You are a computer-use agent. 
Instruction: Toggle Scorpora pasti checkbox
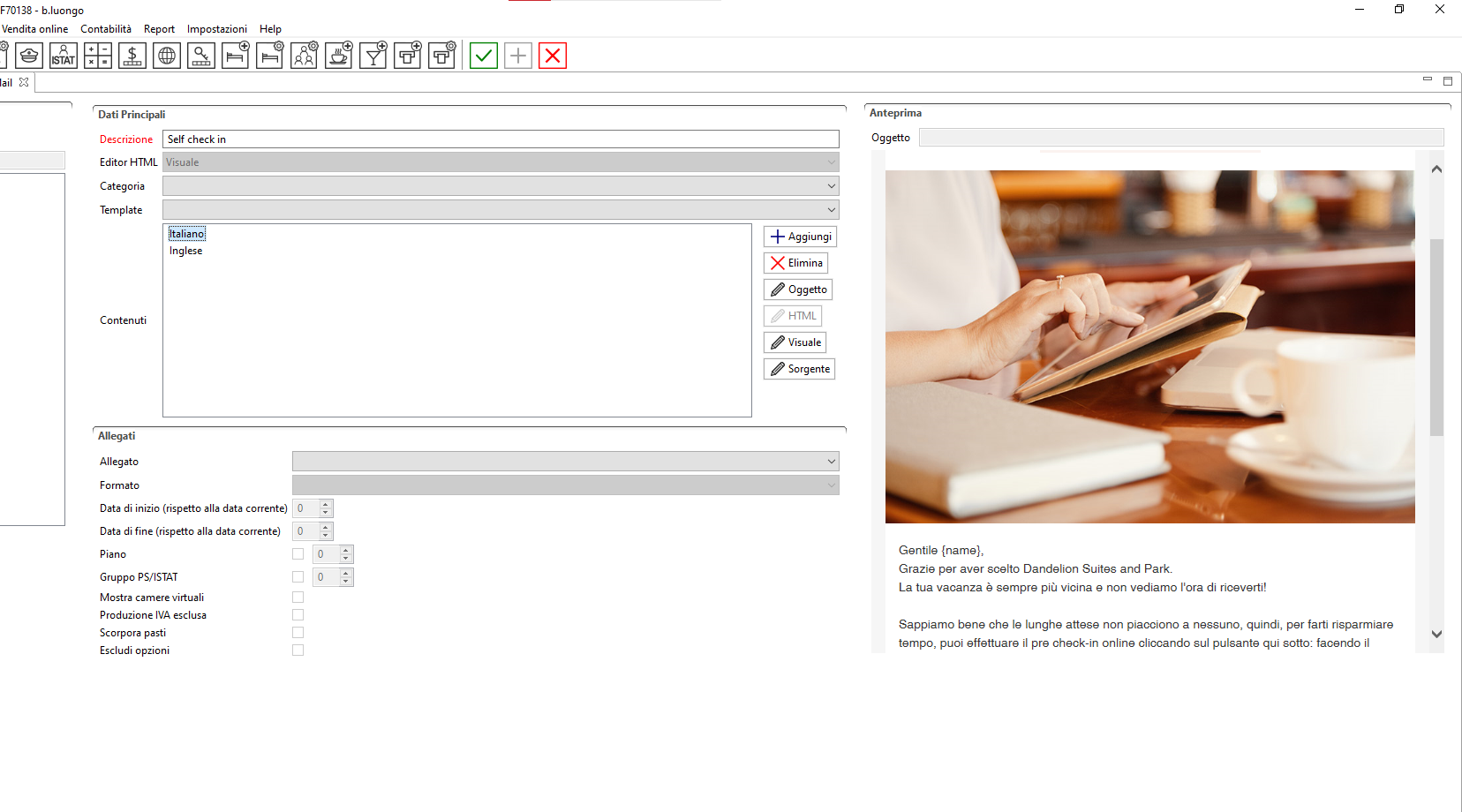coord(298,633)
